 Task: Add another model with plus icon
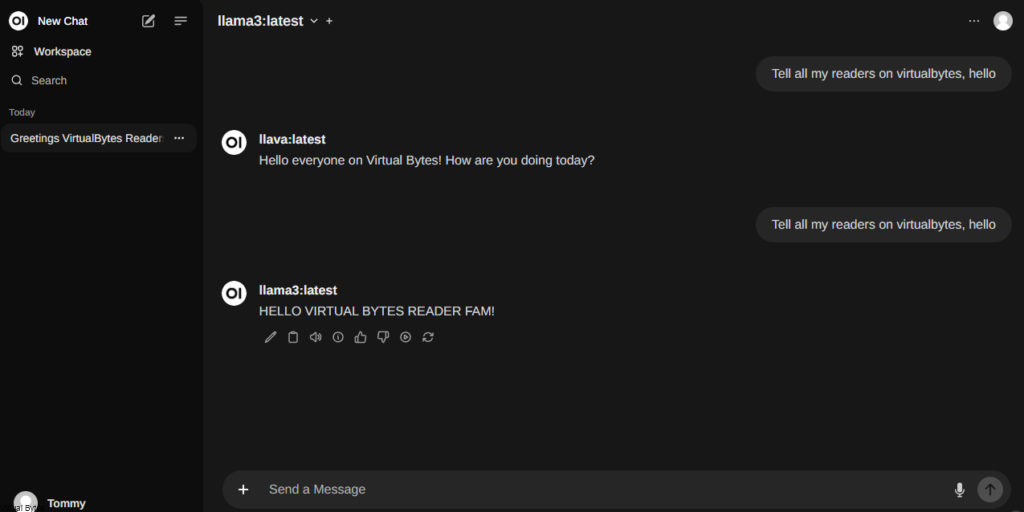(330, 21)
